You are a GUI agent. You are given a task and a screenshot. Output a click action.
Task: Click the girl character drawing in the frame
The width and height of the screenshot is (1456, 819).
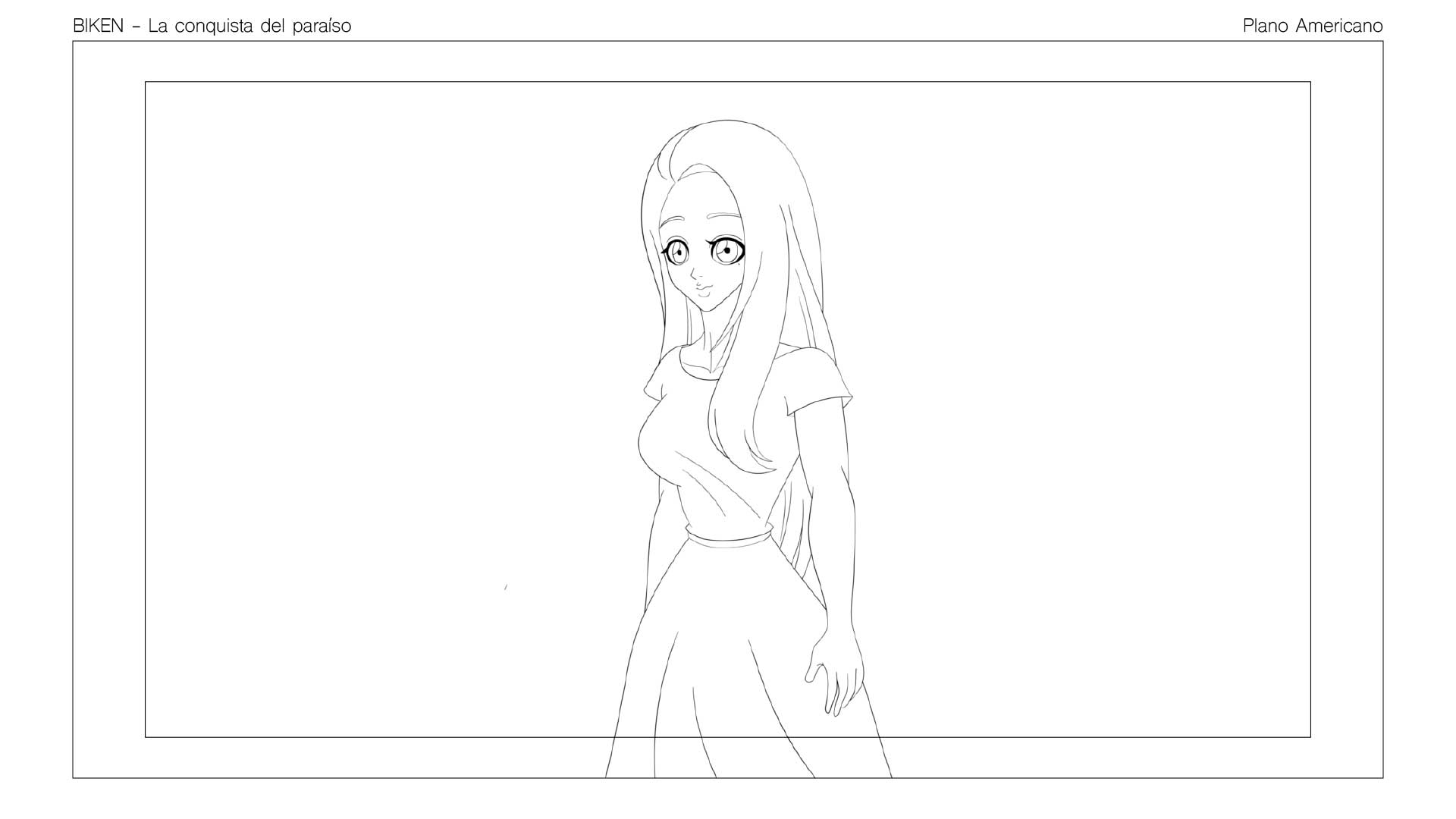[747, 448]
